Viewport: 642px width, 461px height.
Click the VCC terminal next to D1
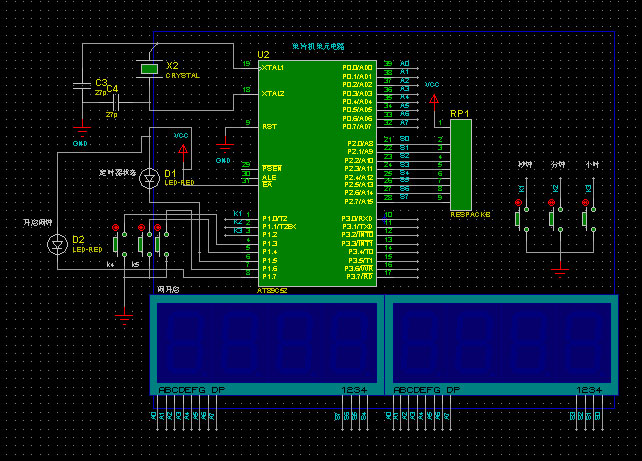point(183,148)
